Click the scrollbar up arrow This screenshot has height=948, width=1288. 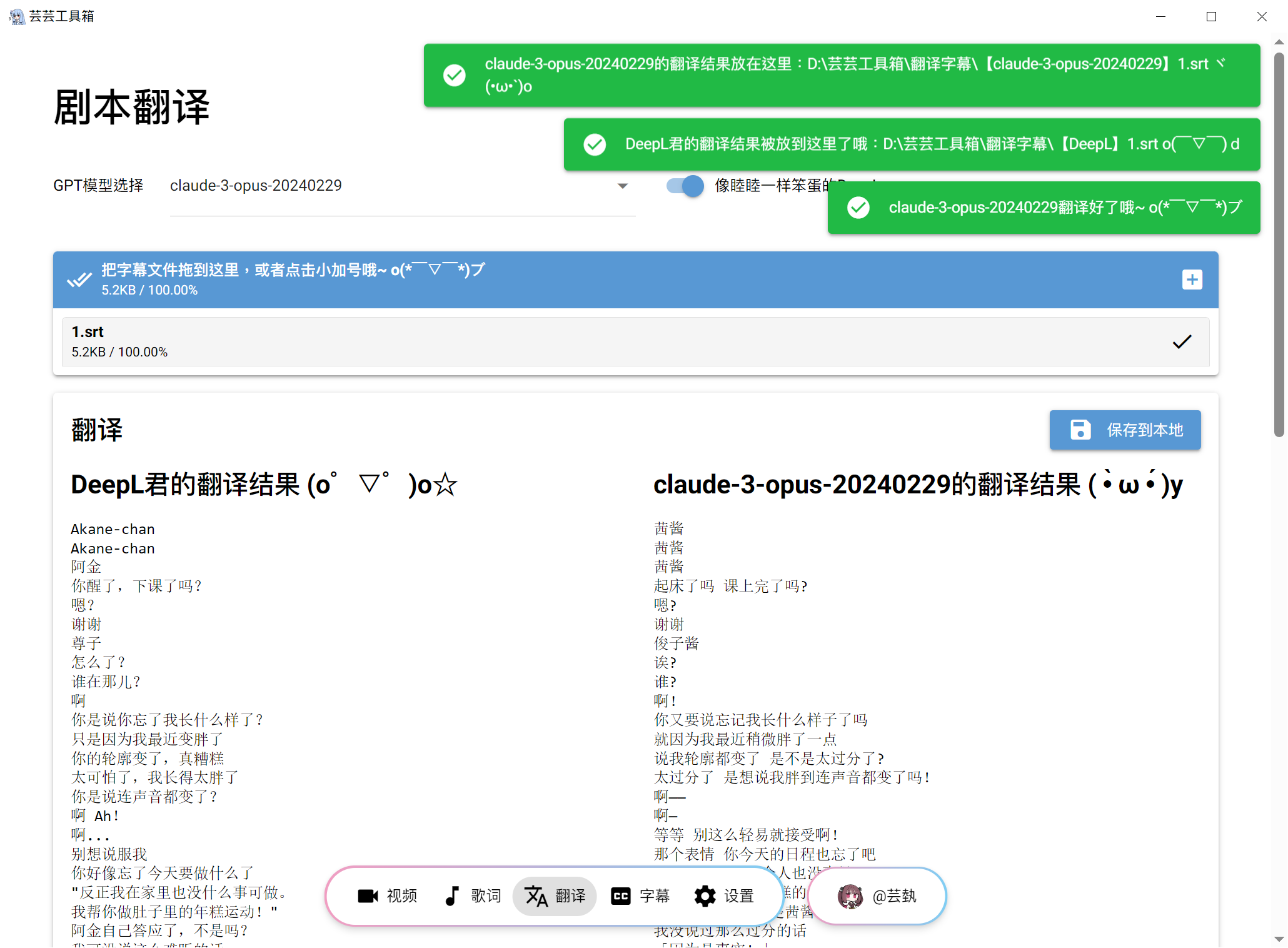click(1279, 43)
